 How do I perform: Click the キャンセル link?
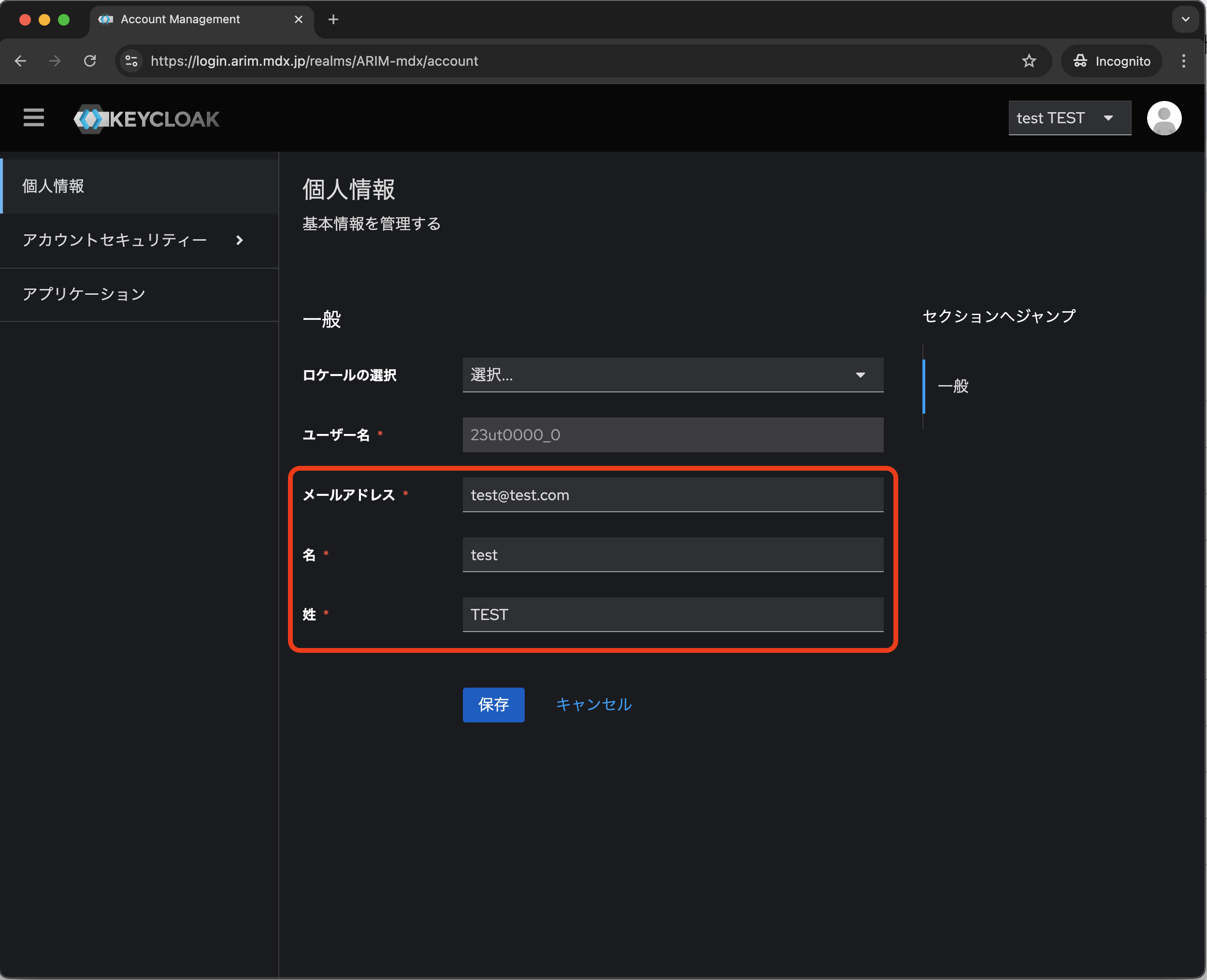point(593,705)
